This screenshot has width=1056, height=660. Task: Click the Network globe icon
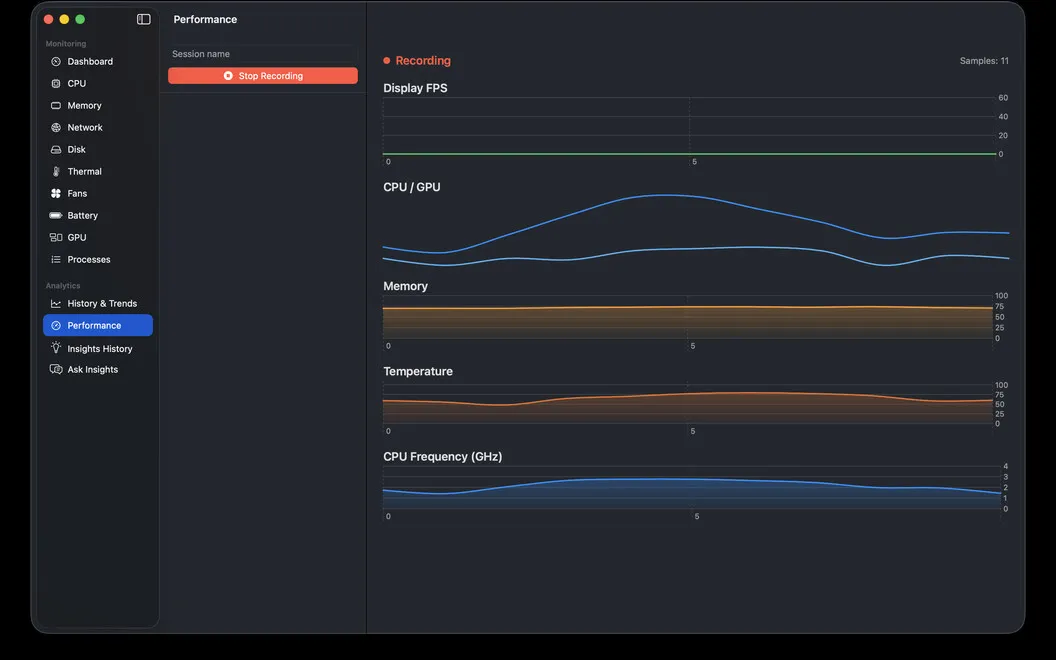click(56, 127)
